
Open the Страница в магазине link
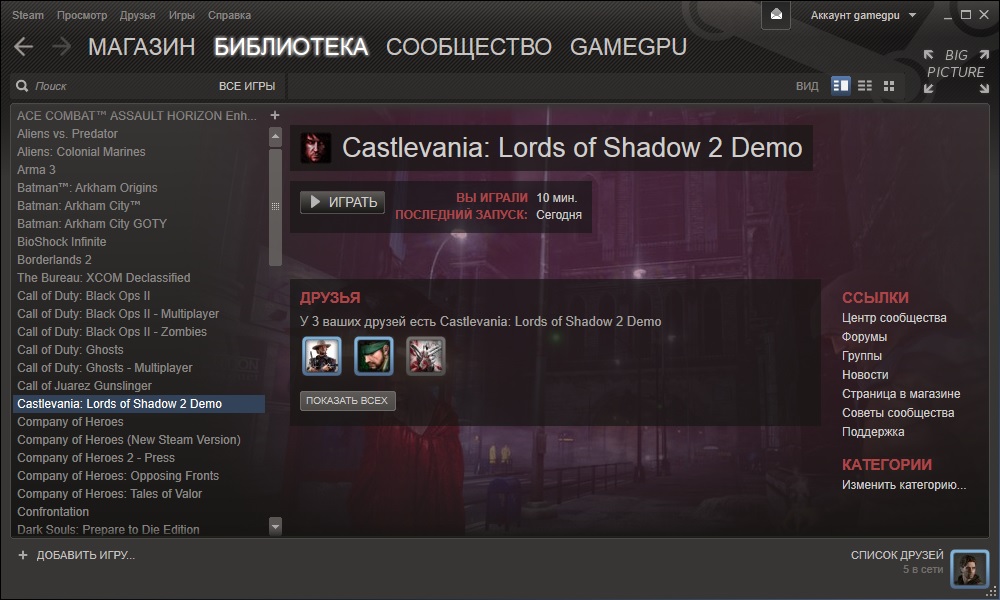(901, 394)
